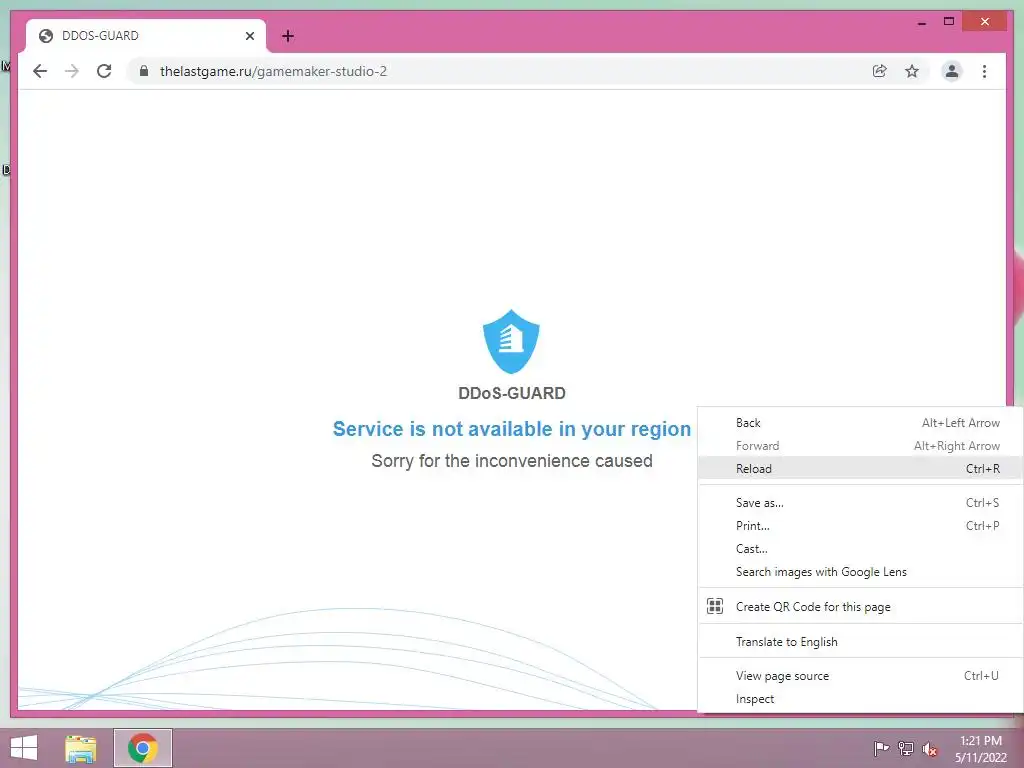Maximize the Chrome window
Screen dimensions: 1024x768
(x=949, y=22)
